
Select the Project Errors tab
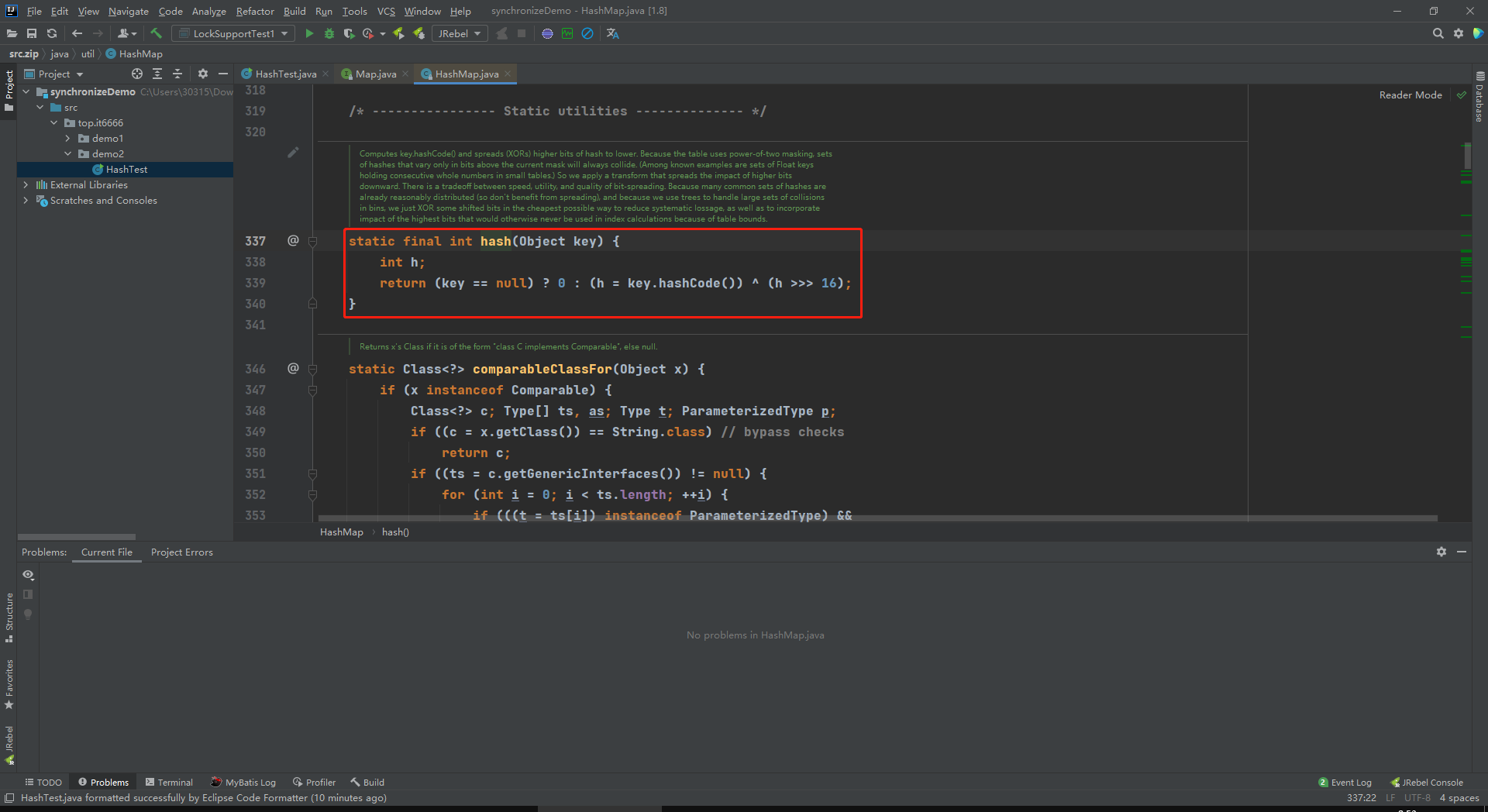click(x=182, y=552)
